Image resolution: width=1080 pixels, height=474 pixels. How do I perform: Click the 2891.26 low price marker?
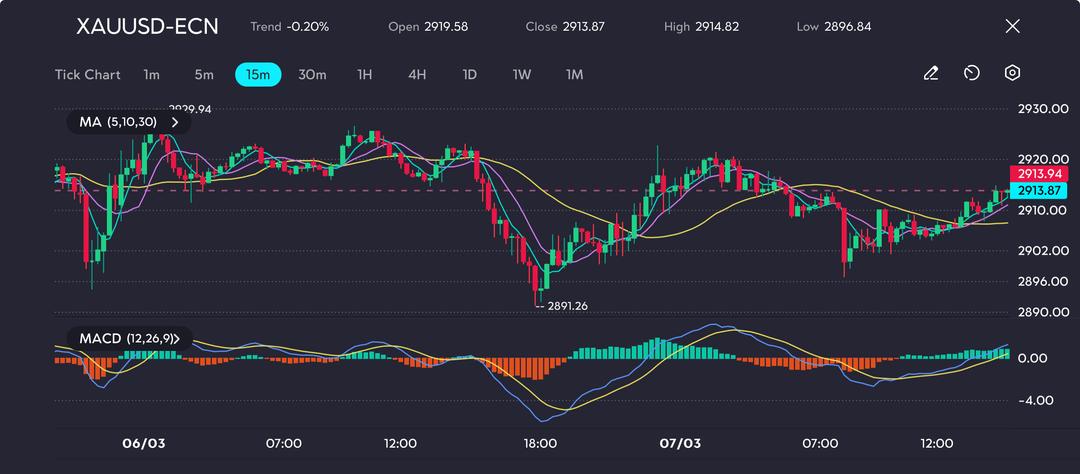pos(567,306)
